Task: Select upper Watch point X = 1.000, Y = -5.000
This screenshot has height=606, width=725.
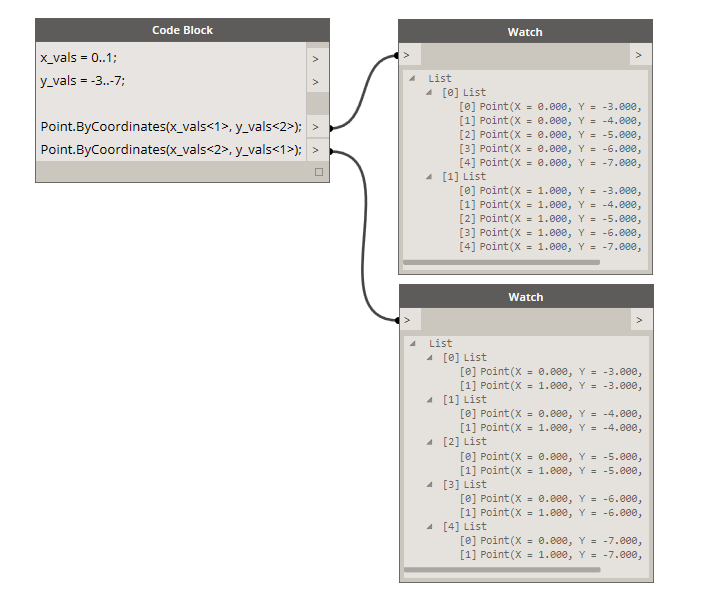Action: (550, 219)
